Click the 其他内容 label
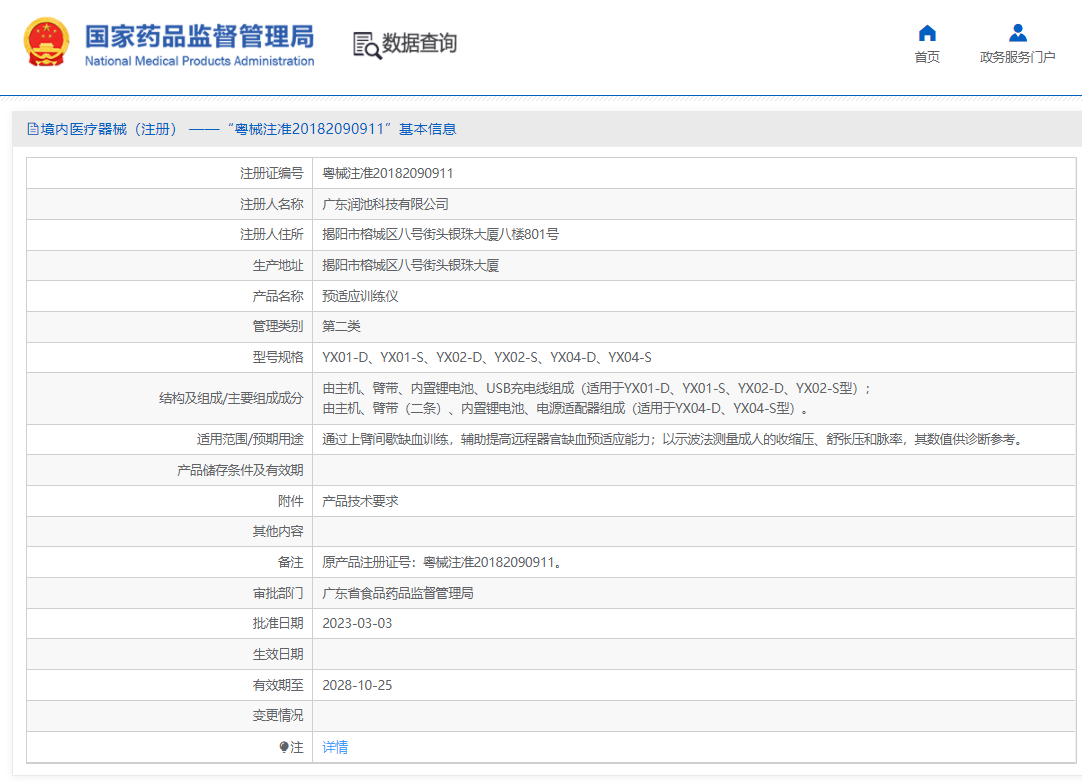Screen dimensions: 1082x782 tap(277, 531)
